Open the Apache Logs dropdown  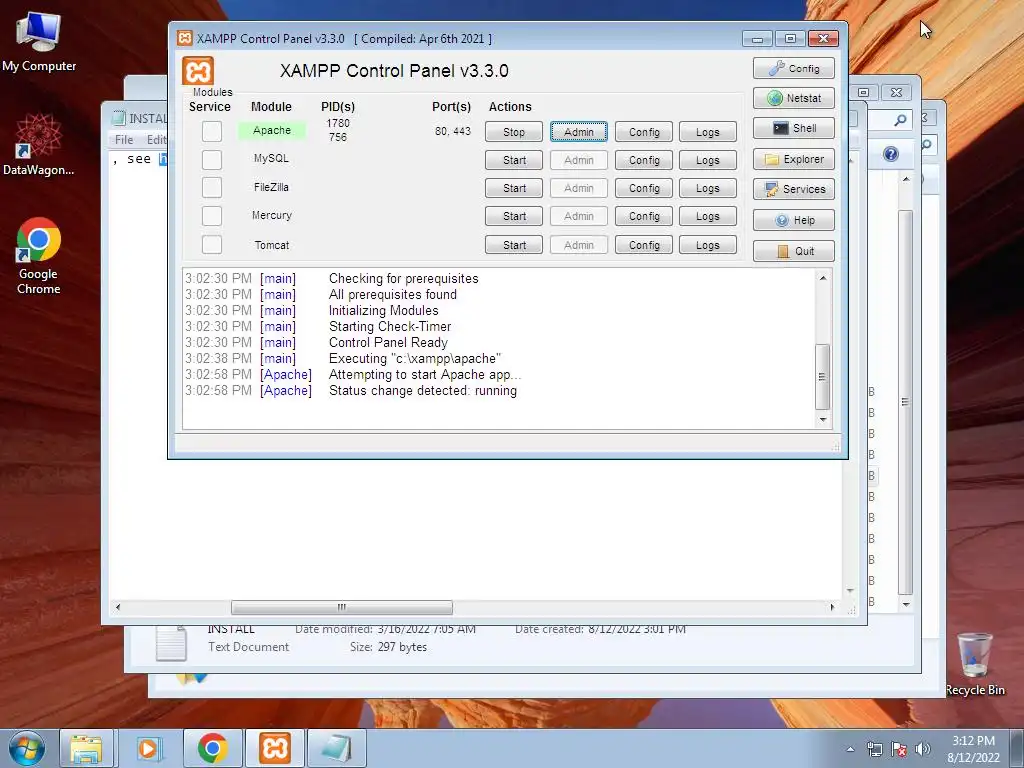(708, 132)
